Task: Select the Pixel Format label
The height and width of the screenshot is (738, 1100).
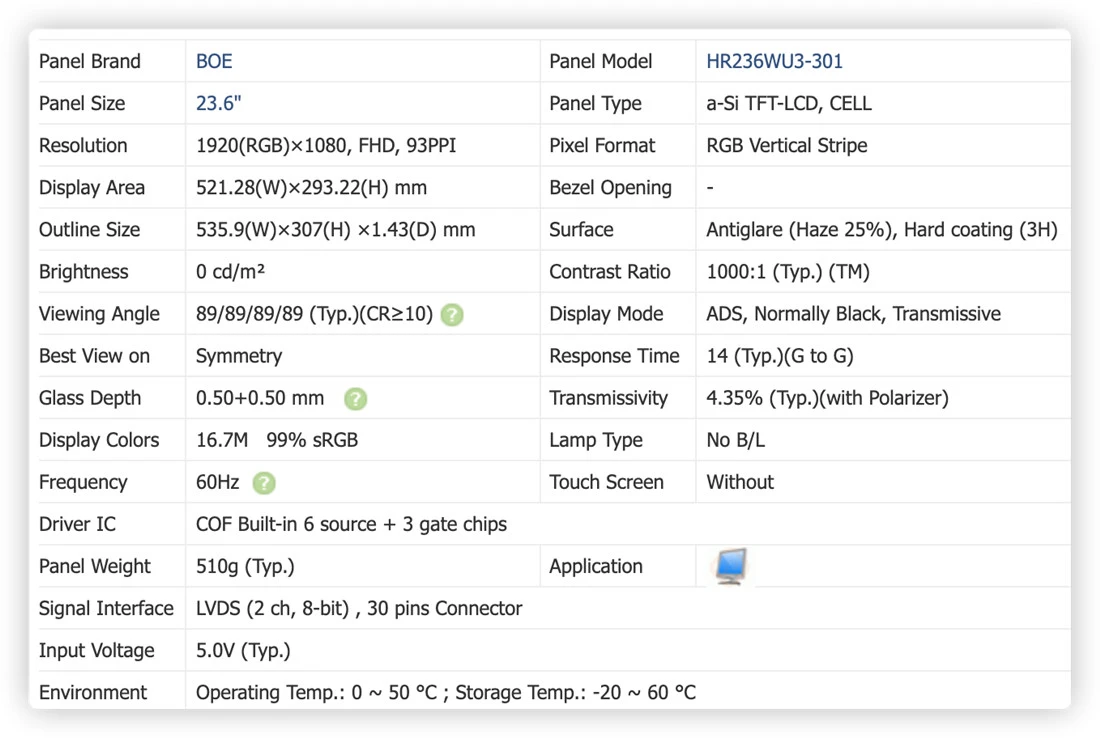Action: (602, 145)
